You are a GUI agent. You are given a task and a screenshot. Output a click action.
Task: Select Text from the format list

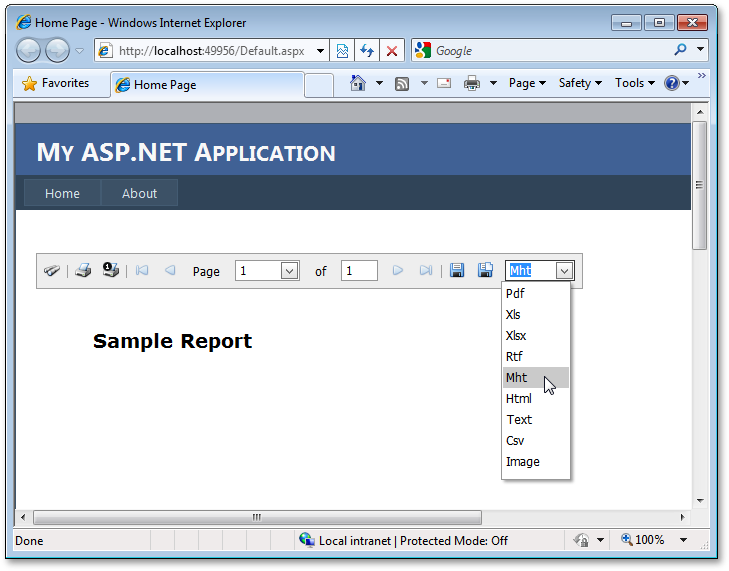(536, 419)
